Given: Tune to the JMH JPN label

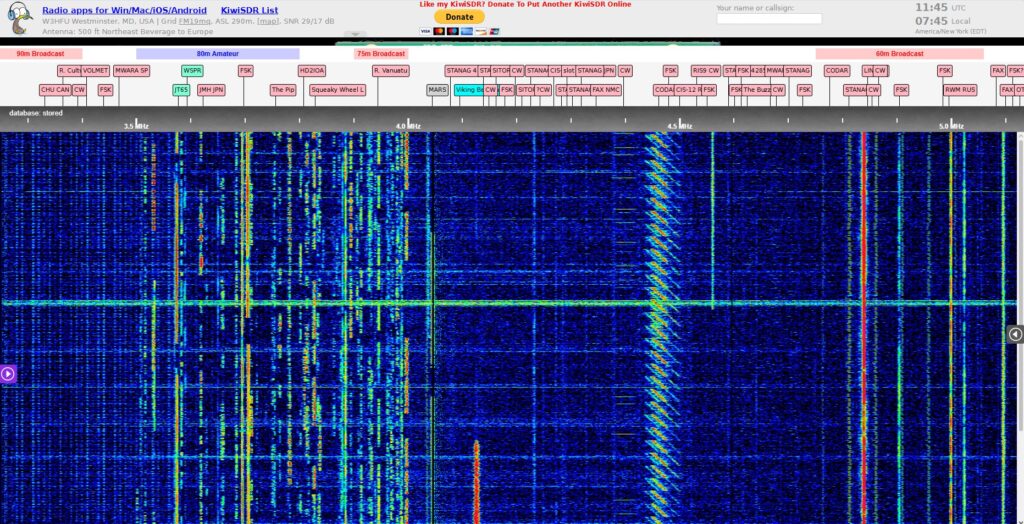Looking at the screenshot, I should [x=211, y=90].
